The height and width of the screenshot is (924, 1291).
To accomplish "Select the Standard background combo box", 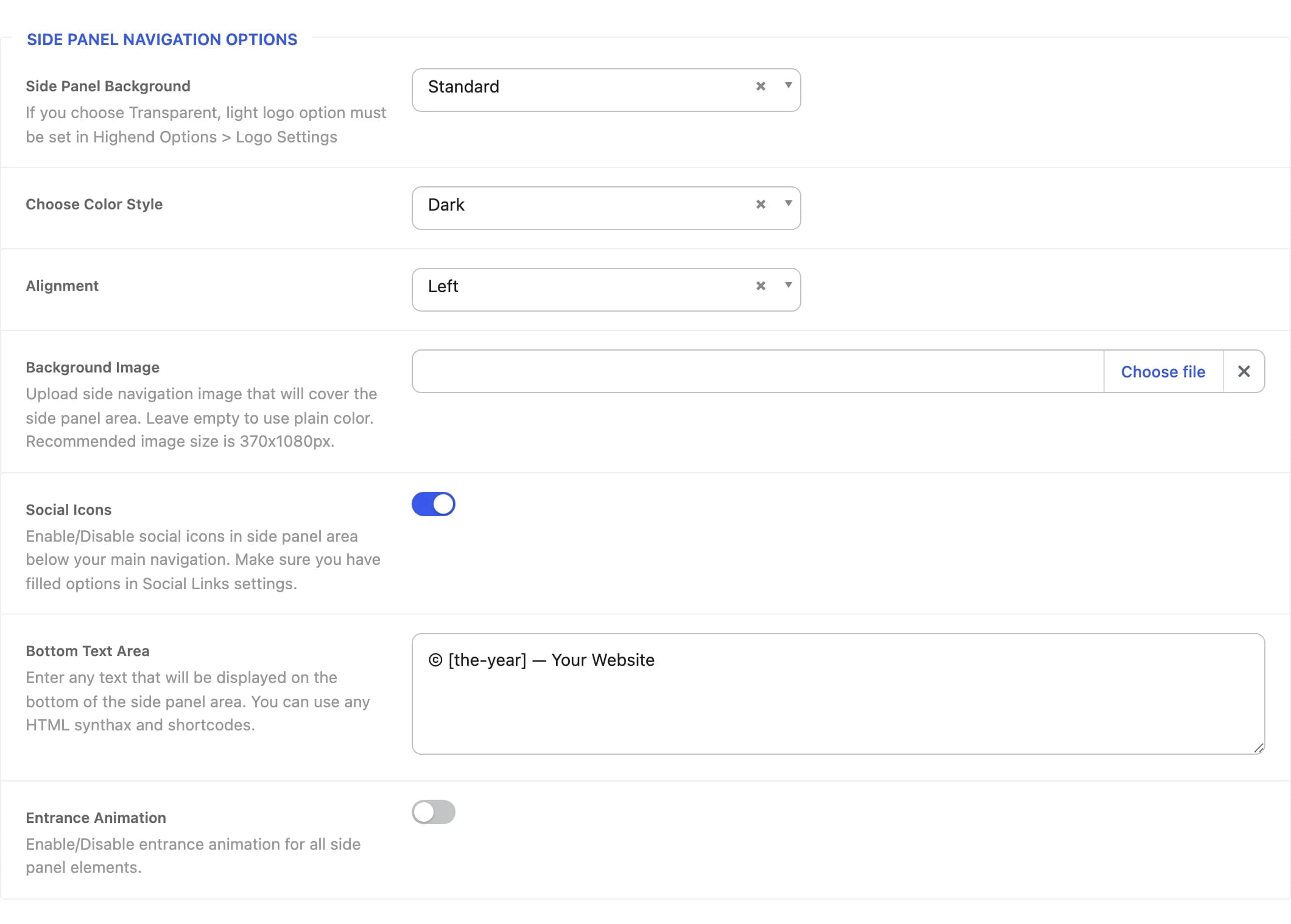I will pos(606,90).
